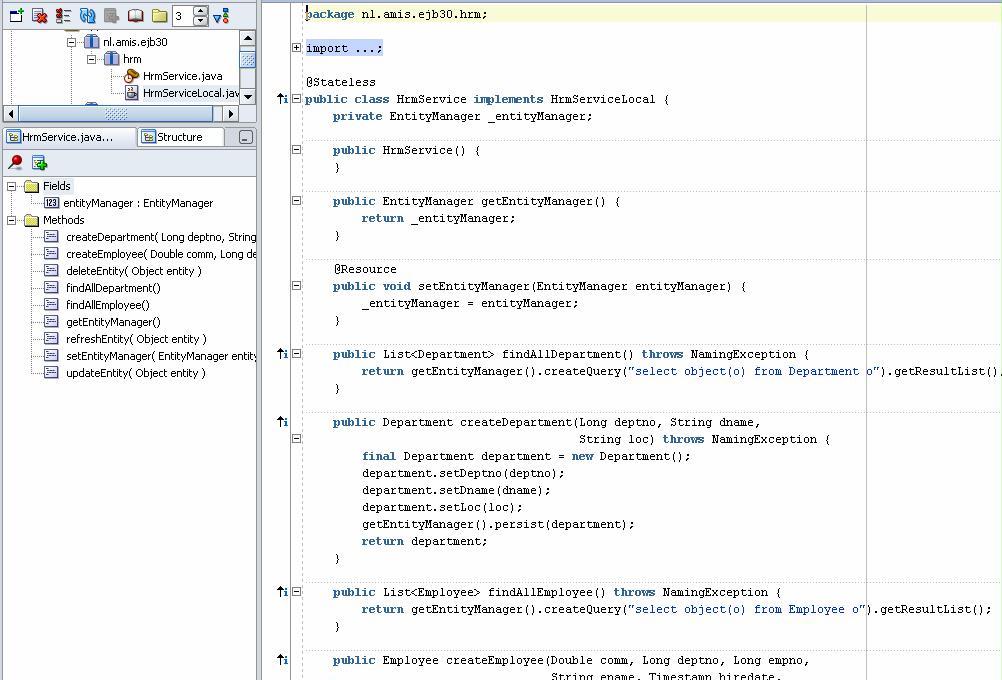Click the new view icon with plus

(x=16, y=15)
